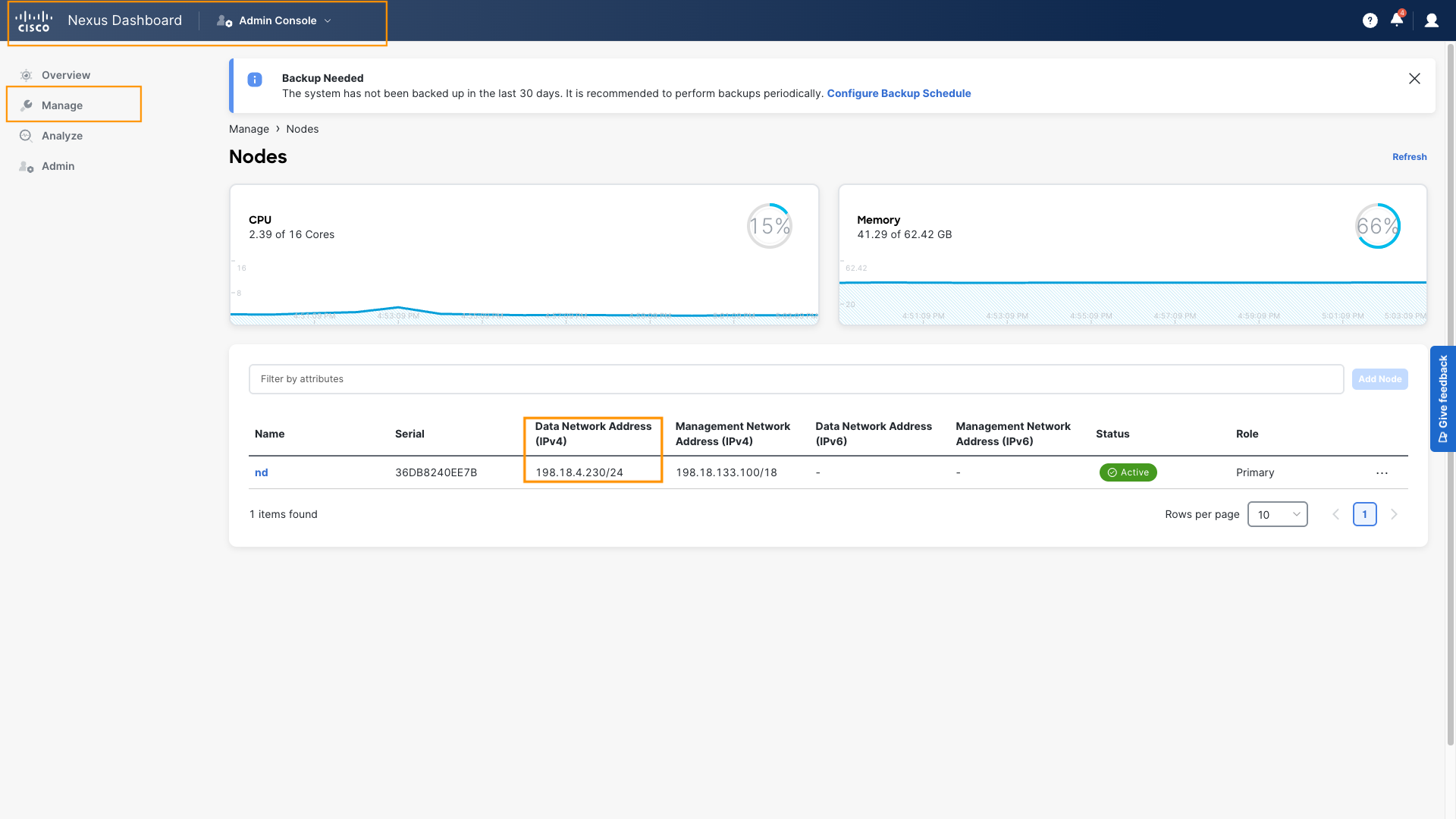Click Manage in the breadcrumb
The width and height of the screenshot is (1456, 819).
tap(249, 129)
